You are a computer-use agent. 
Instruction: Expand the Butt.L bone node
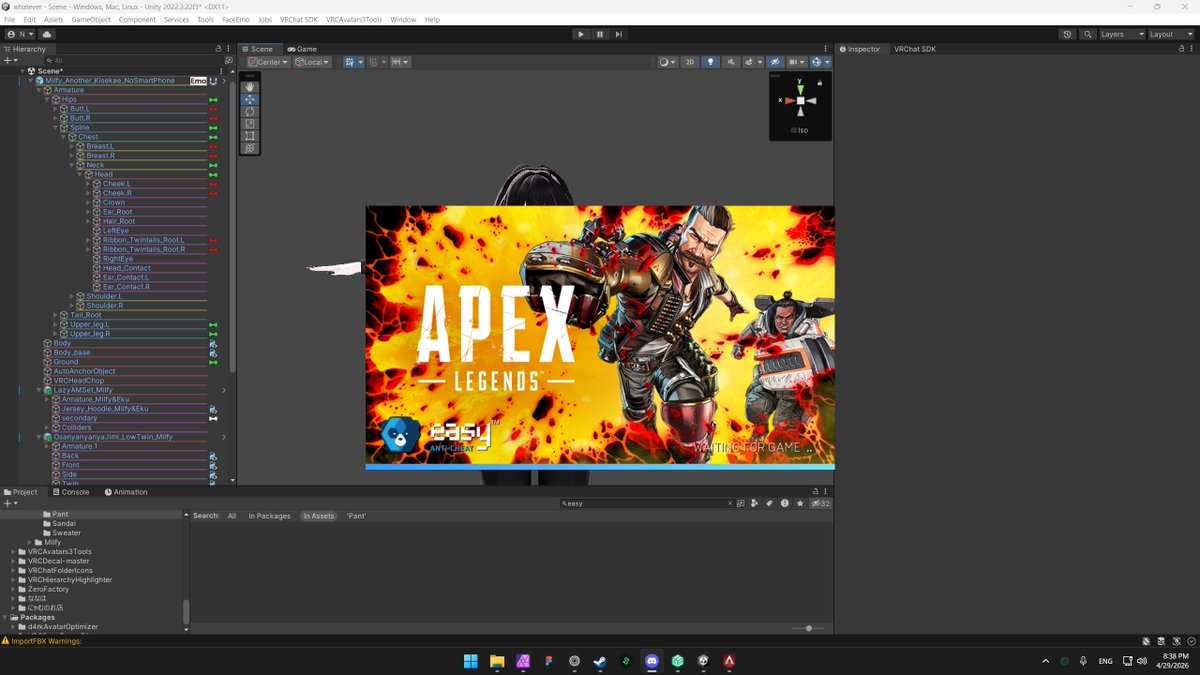click(x=56, y=109)
